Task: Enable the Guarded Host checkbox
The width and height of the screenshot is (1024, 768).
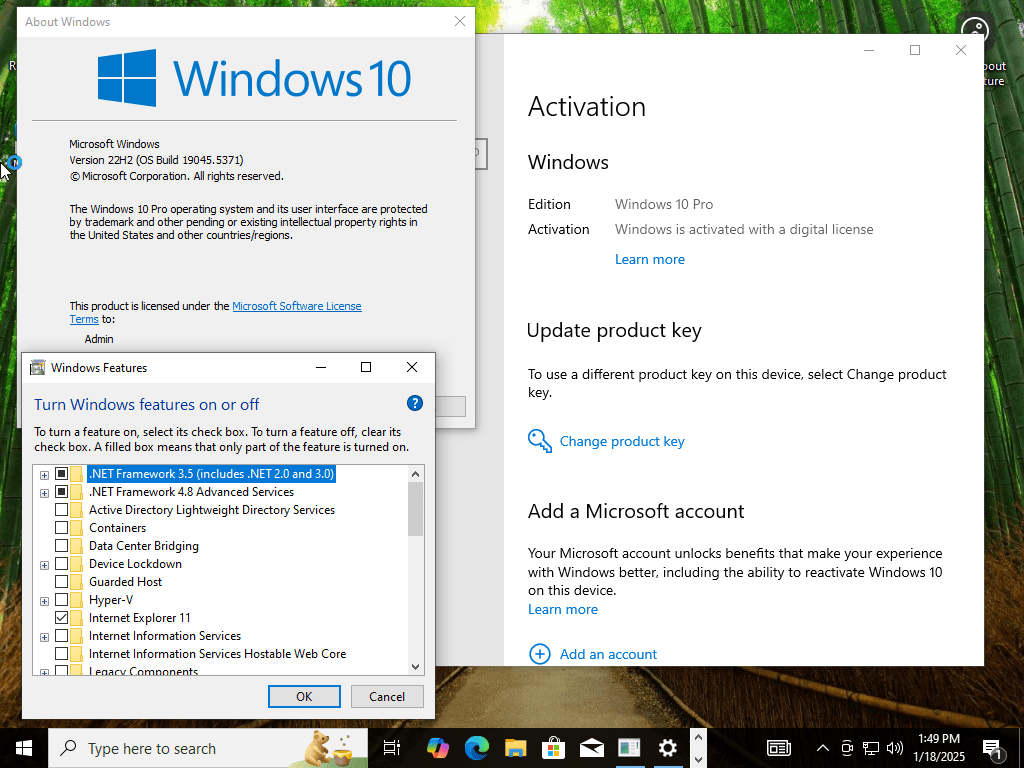Action: click(x=61, y=581)
